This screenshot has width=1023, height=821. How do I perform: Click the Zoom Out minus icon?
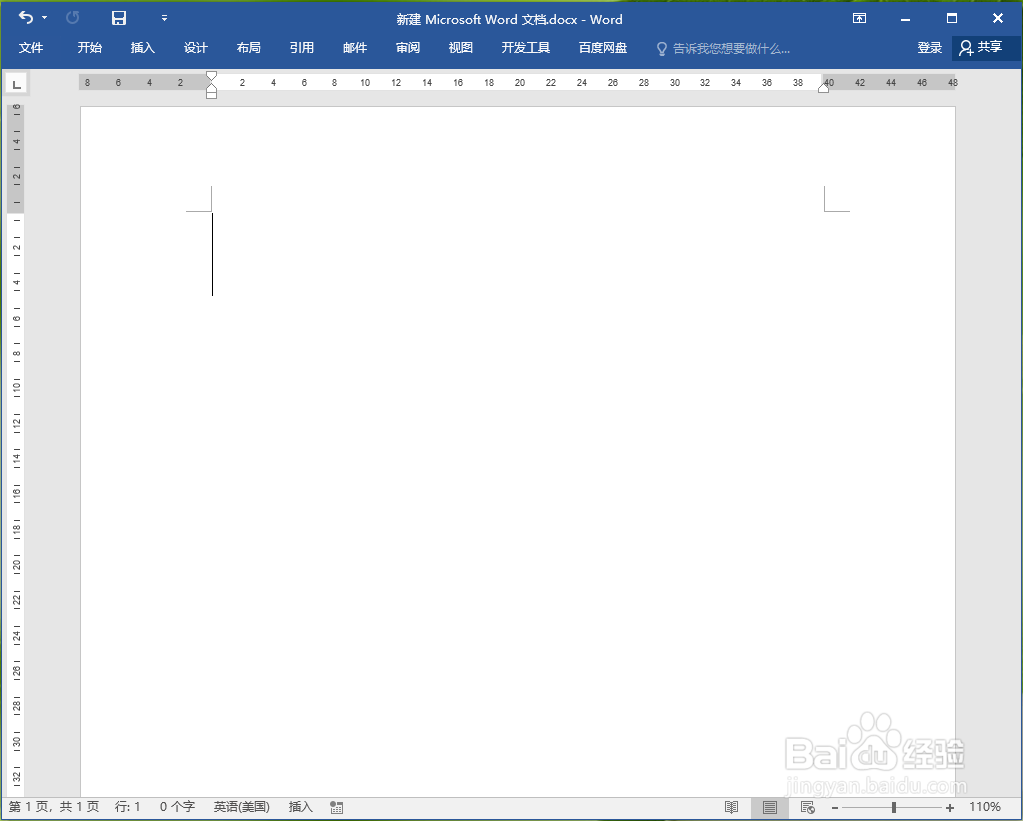tap(835, 807)
